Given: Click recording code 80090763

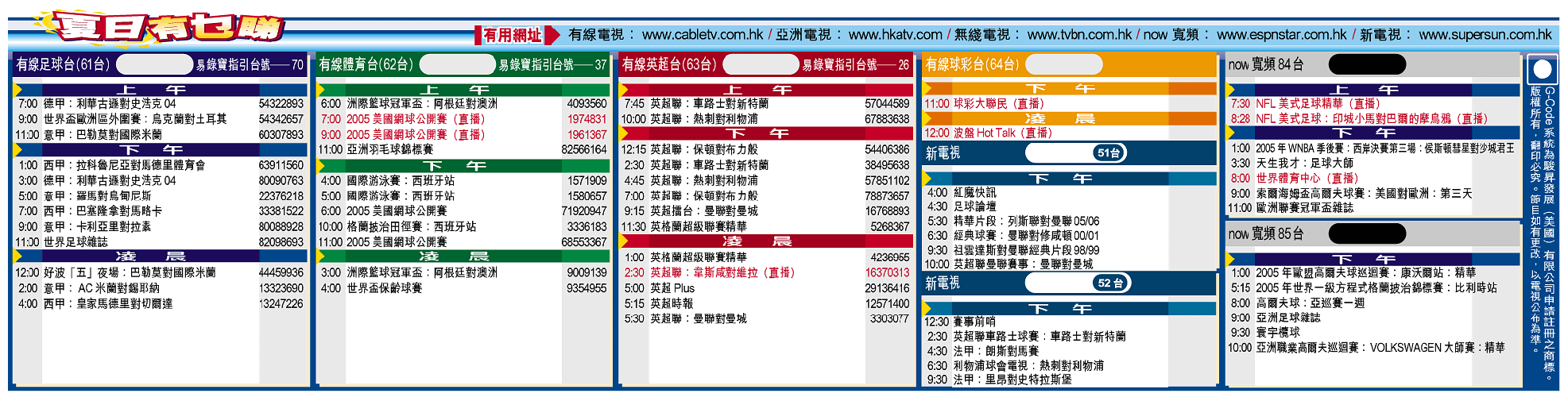Looking at the screenshot, I should (281, 181).
